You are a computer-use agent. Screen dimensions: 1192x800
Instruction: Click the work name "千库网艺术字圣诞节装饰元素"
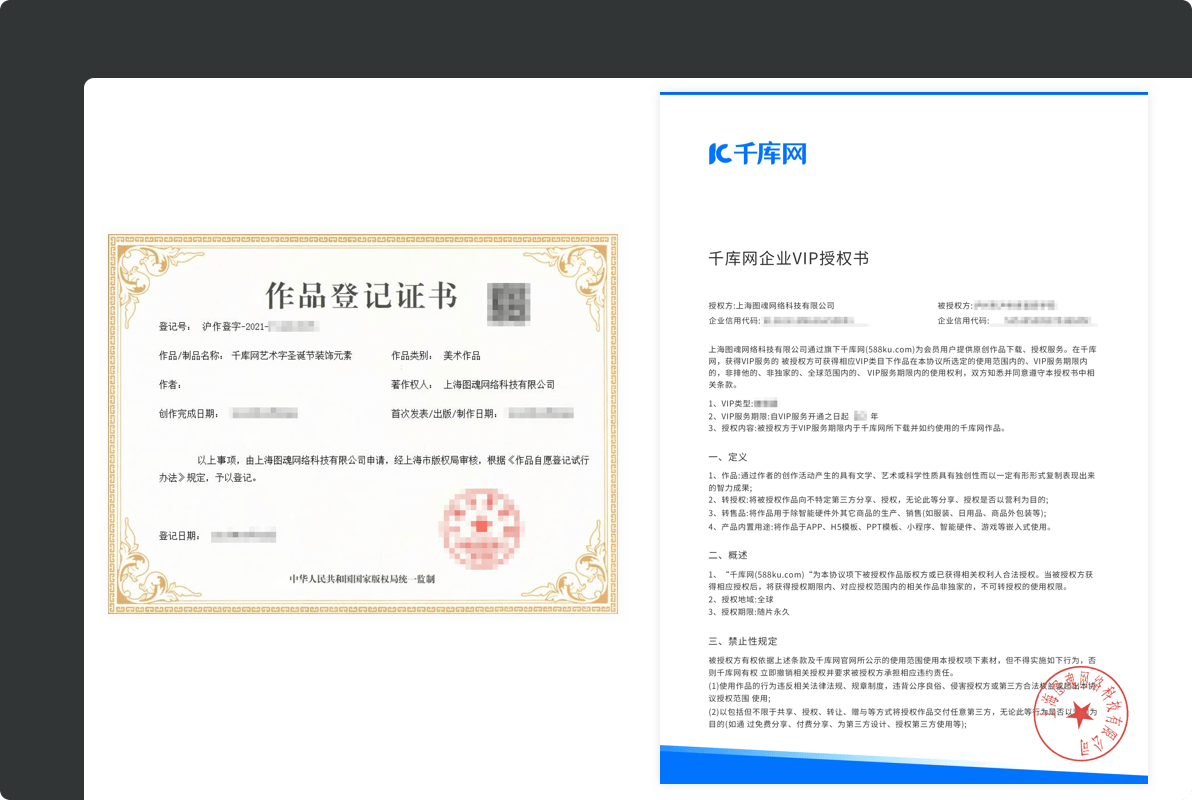pos(292,356)
